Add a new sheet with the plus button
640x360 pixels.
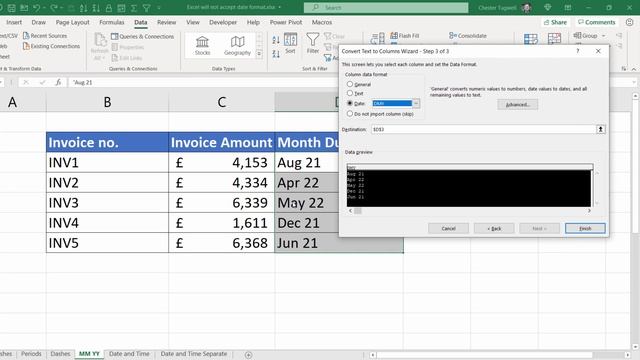pos(248,355)
